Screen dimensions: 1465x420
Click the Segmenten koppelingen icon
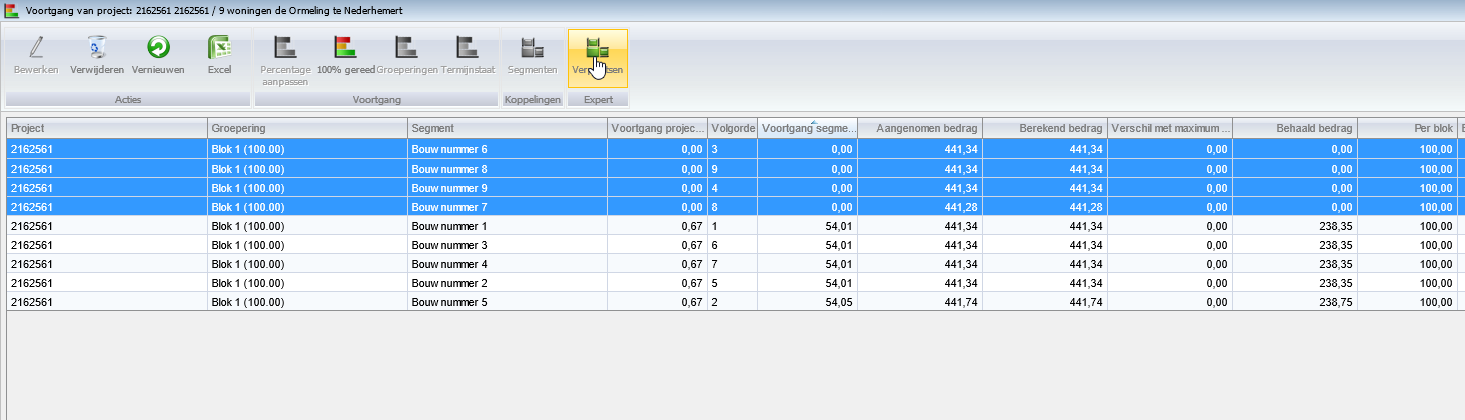(x=532, y=48)
